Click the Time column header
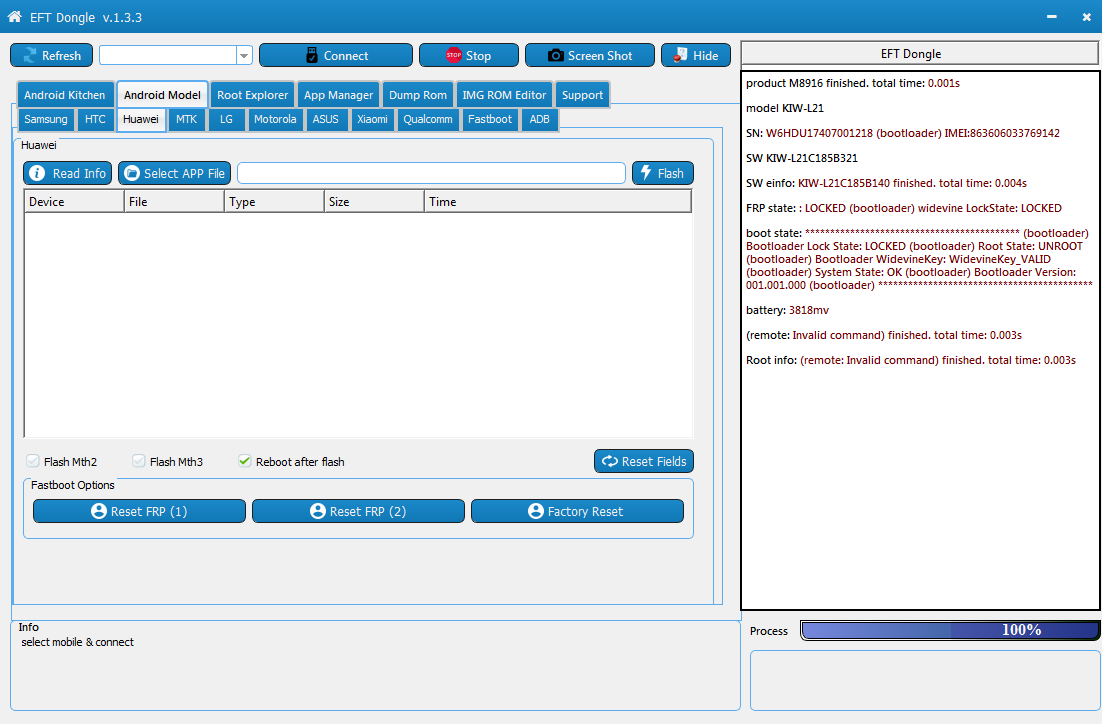 [x=558, y=202]
